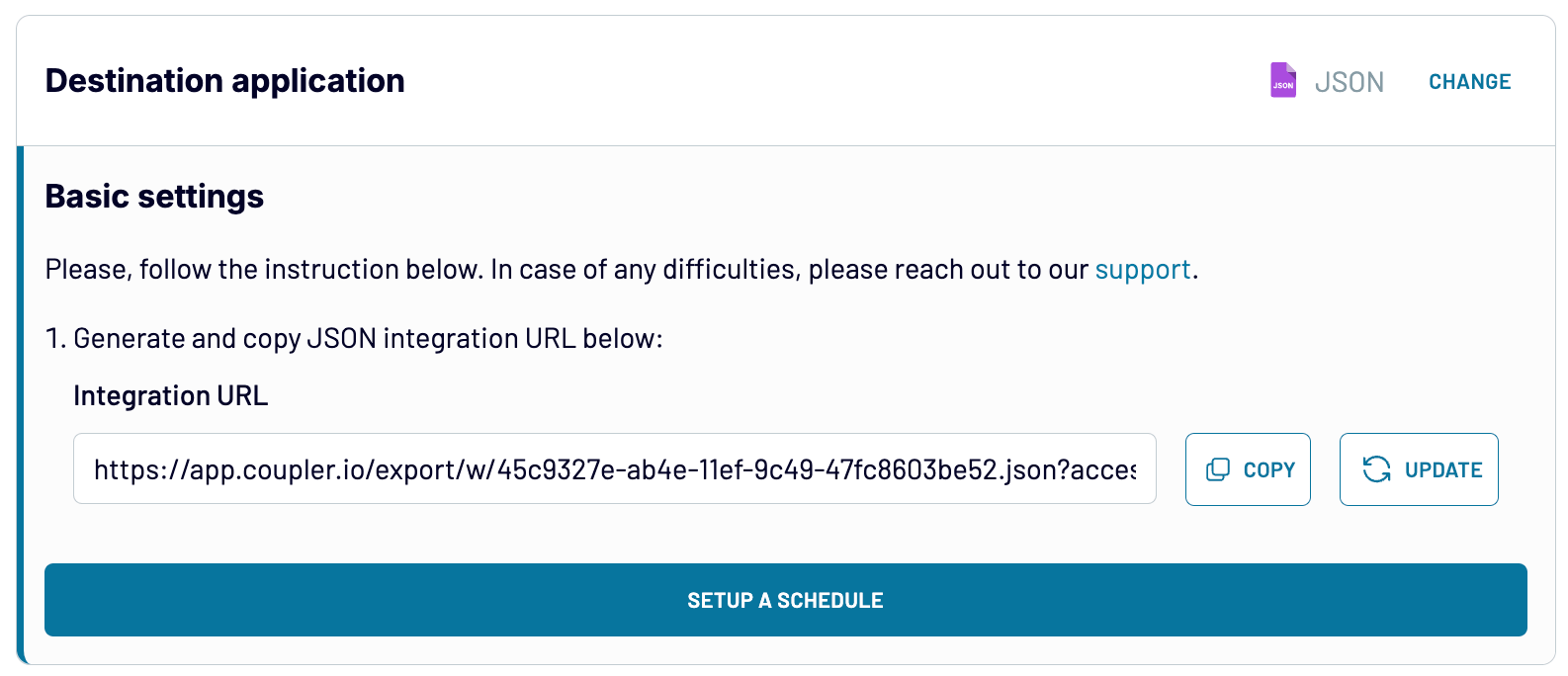Click the refresh arrows icon beside UPDATE
This screenshot has height=676, width=1568.
(x=1376, y=469)
